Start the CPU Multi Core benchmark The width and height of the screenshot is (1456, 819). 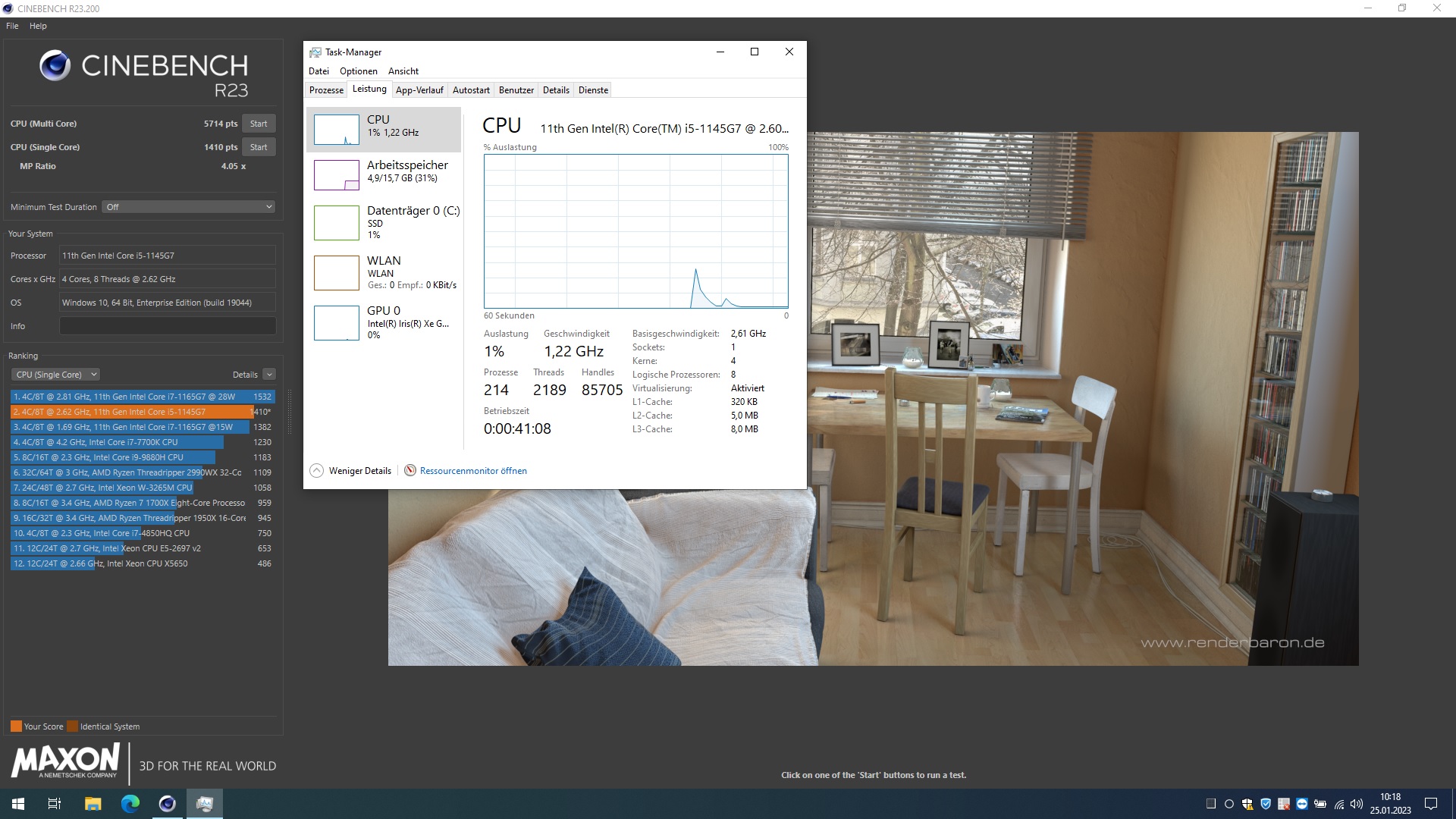(258, 123)
